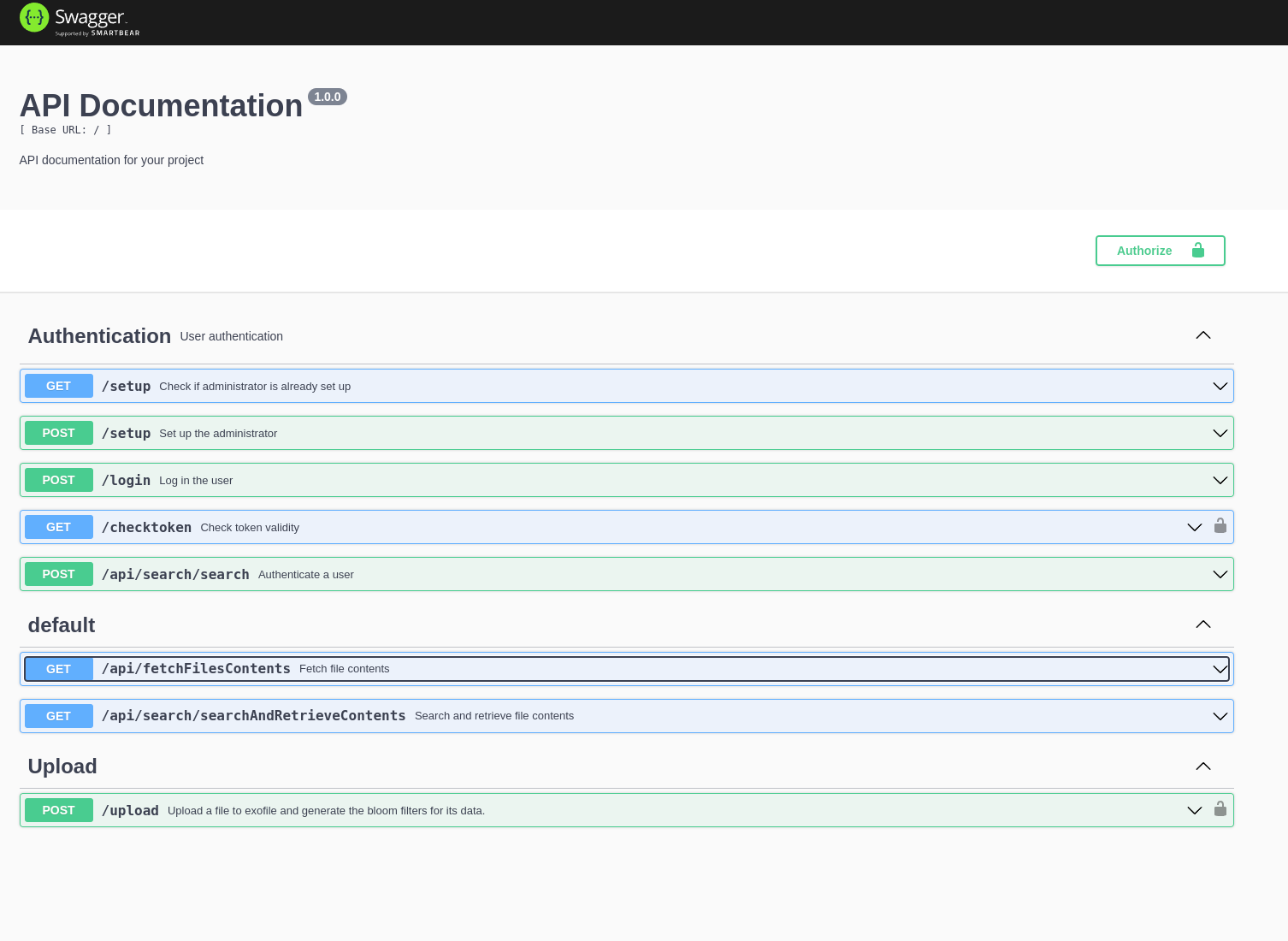Click POST badge of /api/search/search row
Viewport: 1288px width, 941px height.
pyautogui.click(x=59, y=574)
